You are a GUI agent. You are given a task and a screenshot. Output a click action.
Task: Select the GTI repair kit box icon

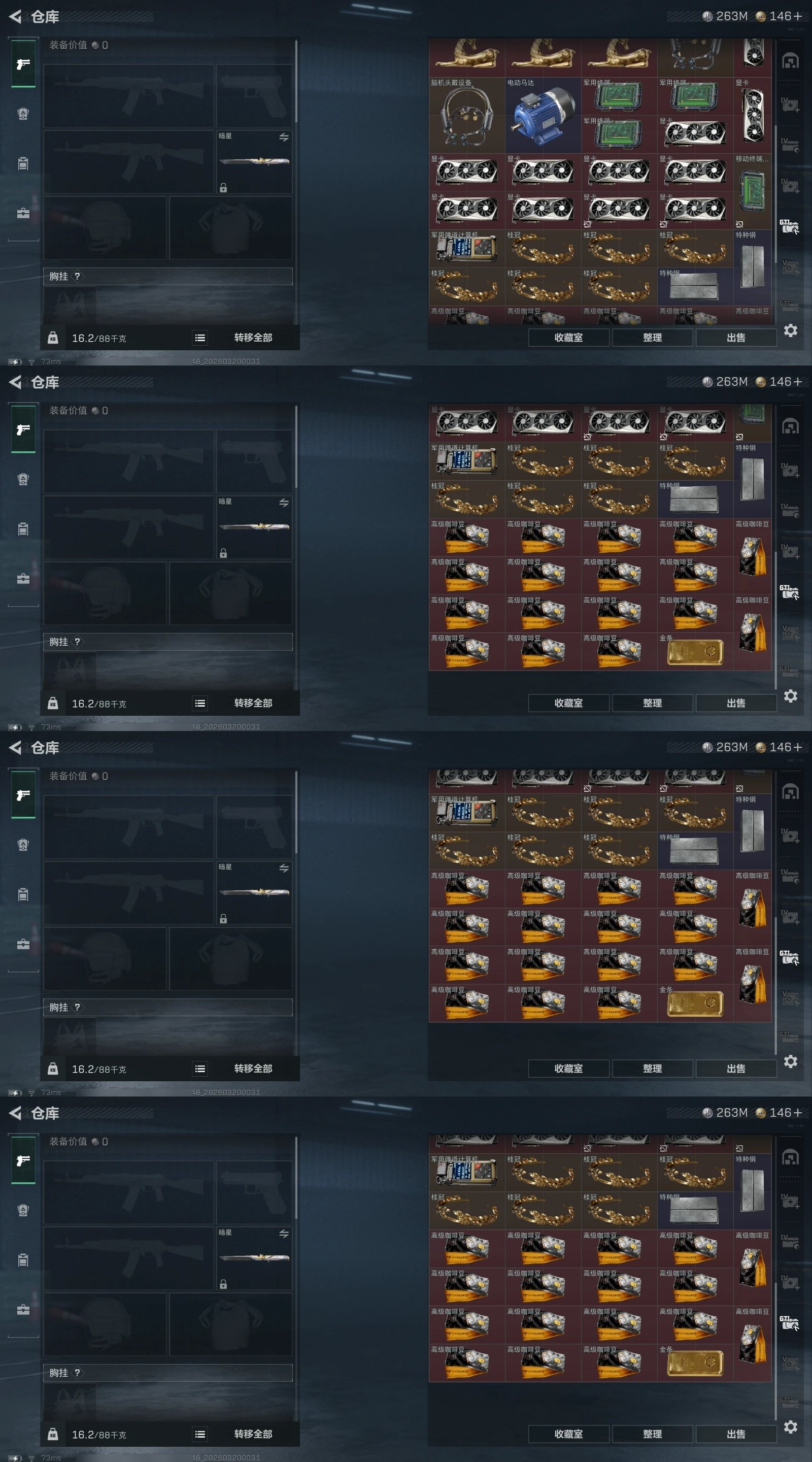tap(789, 226)
